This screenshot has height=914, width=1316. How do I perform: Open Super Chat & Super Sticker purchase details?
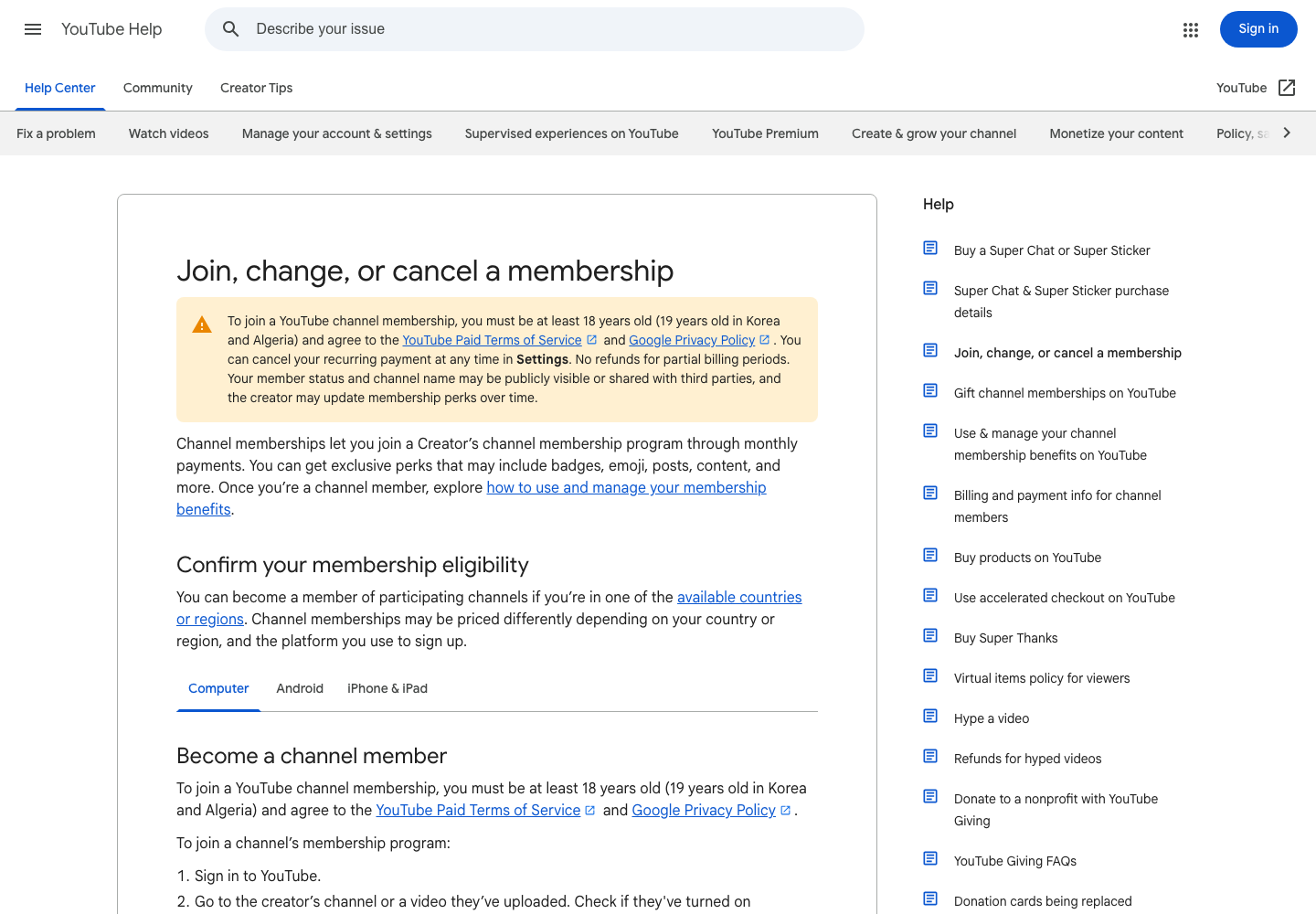pos(1061,302)
